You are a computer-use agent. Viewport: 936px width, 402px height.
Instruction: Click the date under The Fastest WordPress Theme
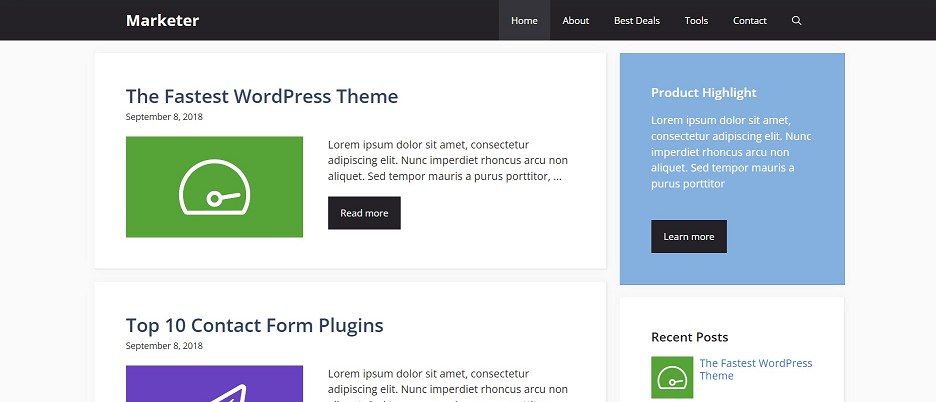coord(164,117)
